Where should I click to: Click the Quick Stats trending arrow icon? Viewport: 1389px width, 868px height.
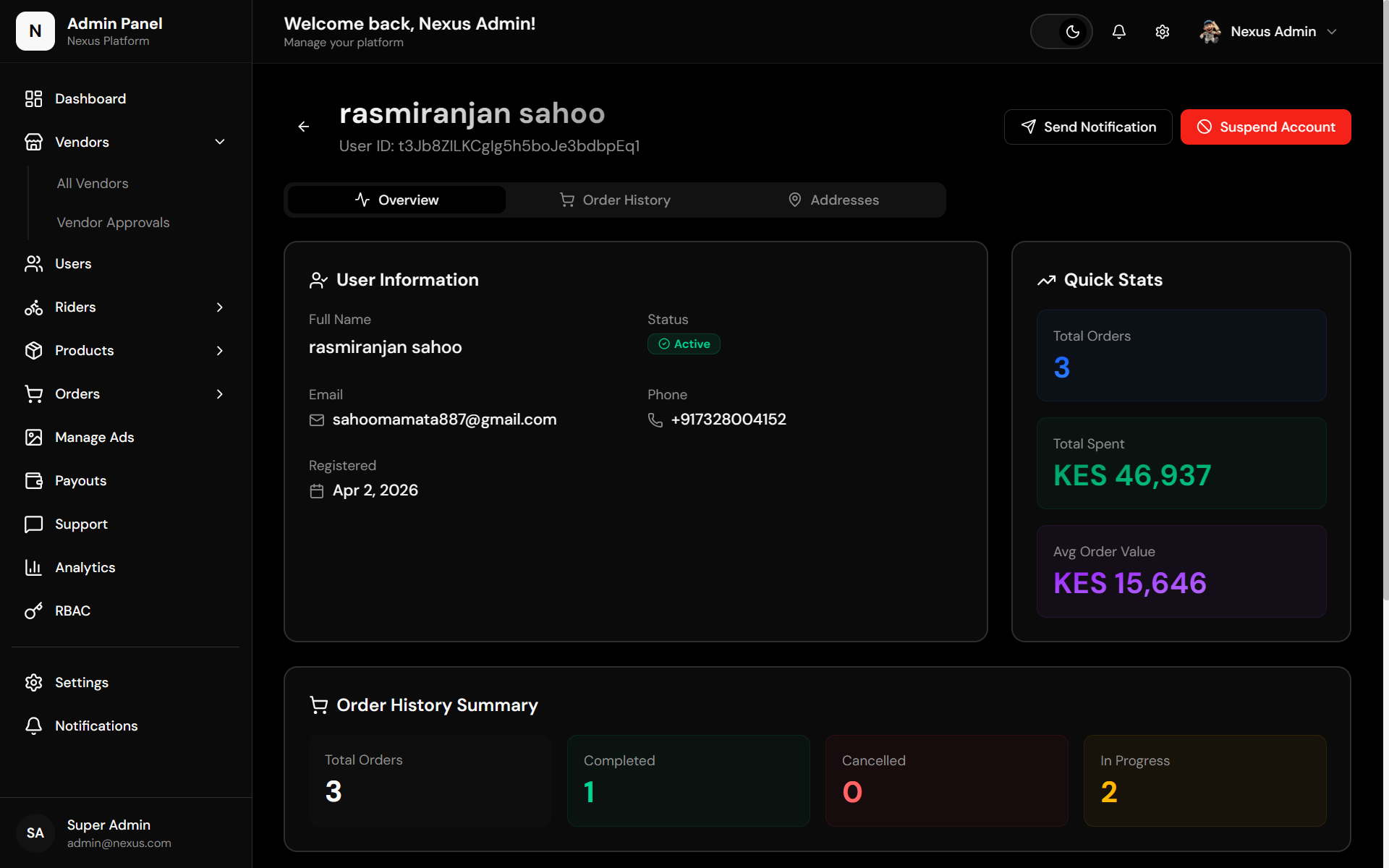(x=1047, y=281)
